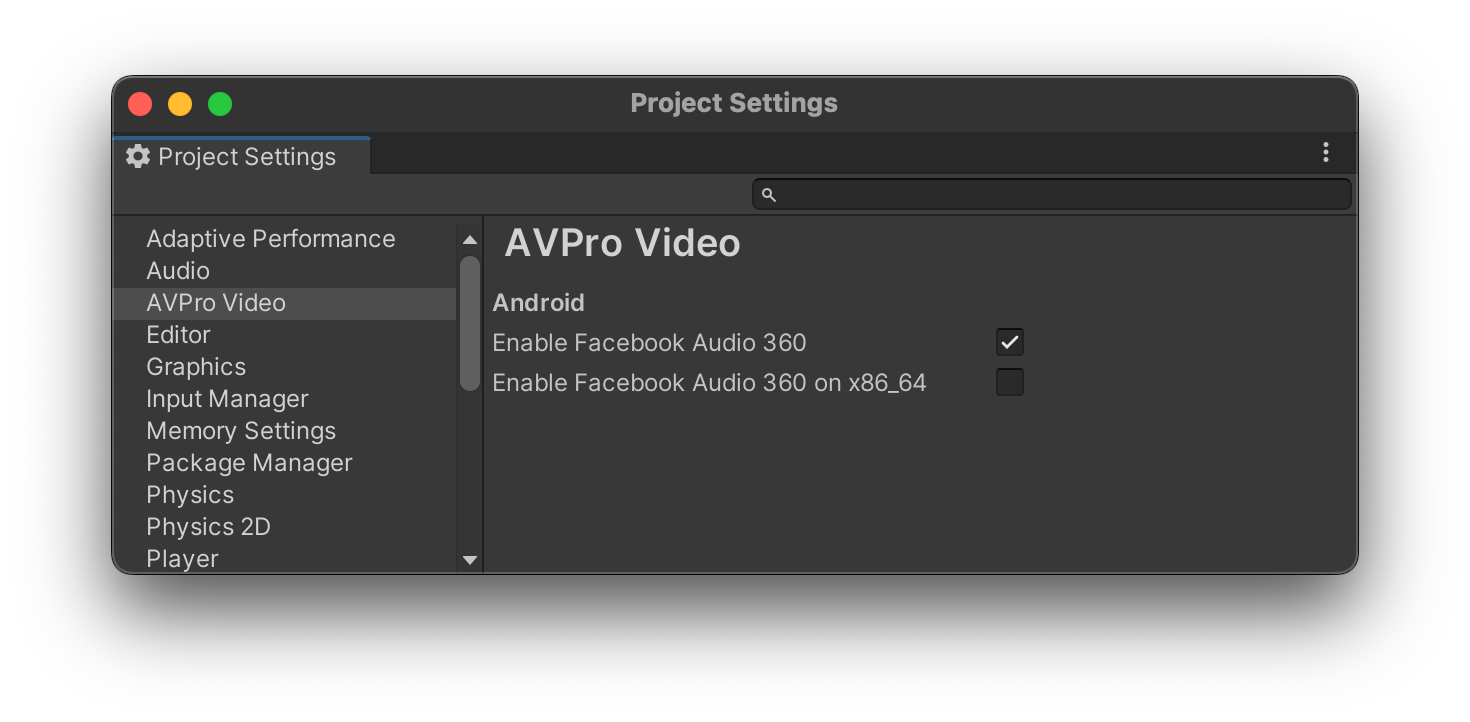Toggle the checked Android audio checkbox
This screenshot has height=722, width=1470.
1009,341
